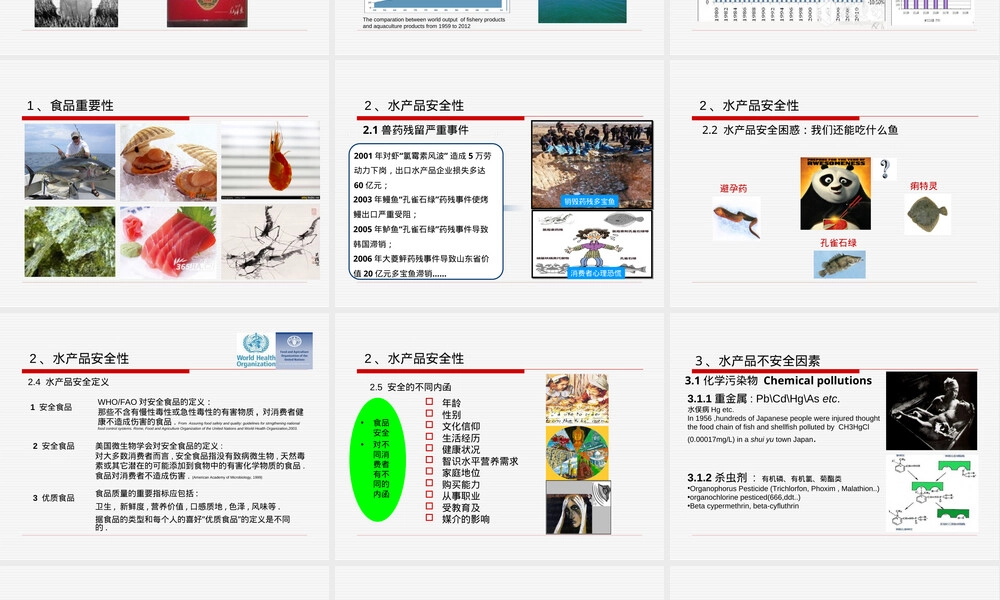1000x600 pixels.
Task: Click the children eating illustration atop the 2.5 slide
Action: tap(577, 399)
